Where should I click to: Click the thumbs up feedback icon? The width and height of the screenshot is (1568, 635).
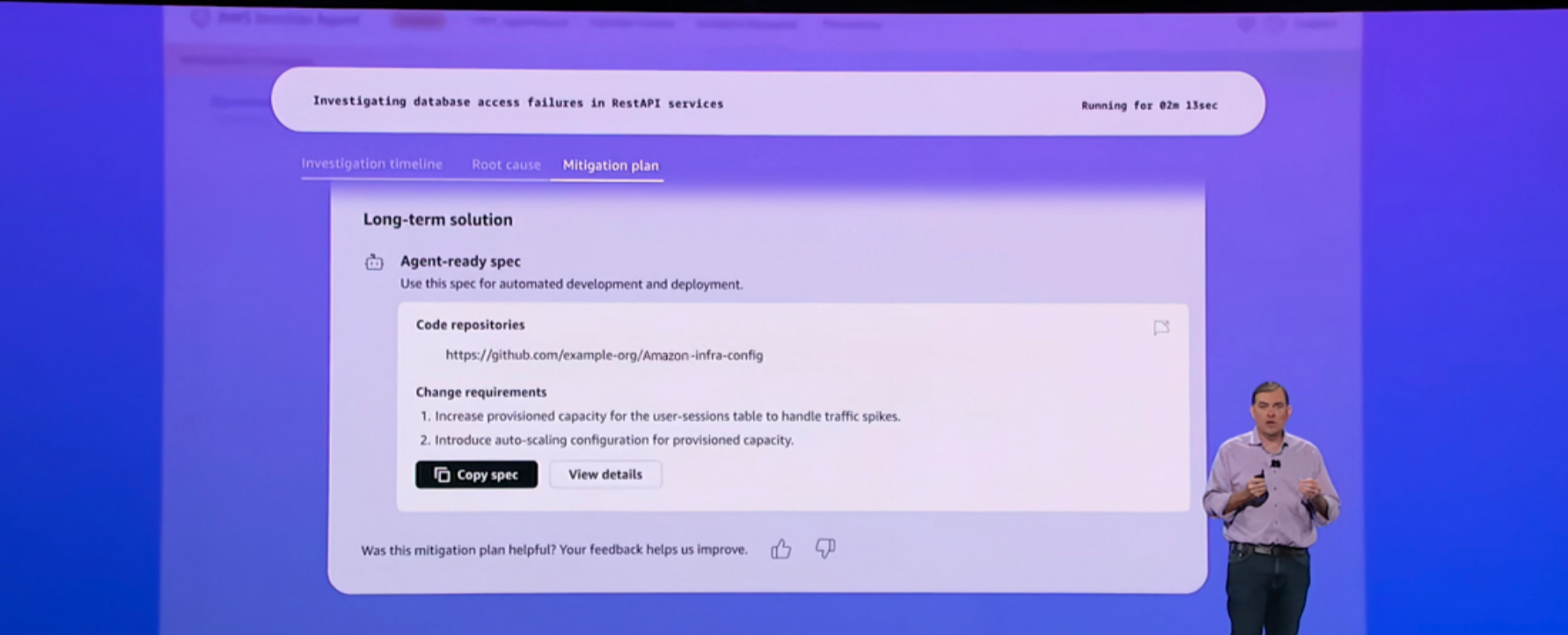point(780,550)
